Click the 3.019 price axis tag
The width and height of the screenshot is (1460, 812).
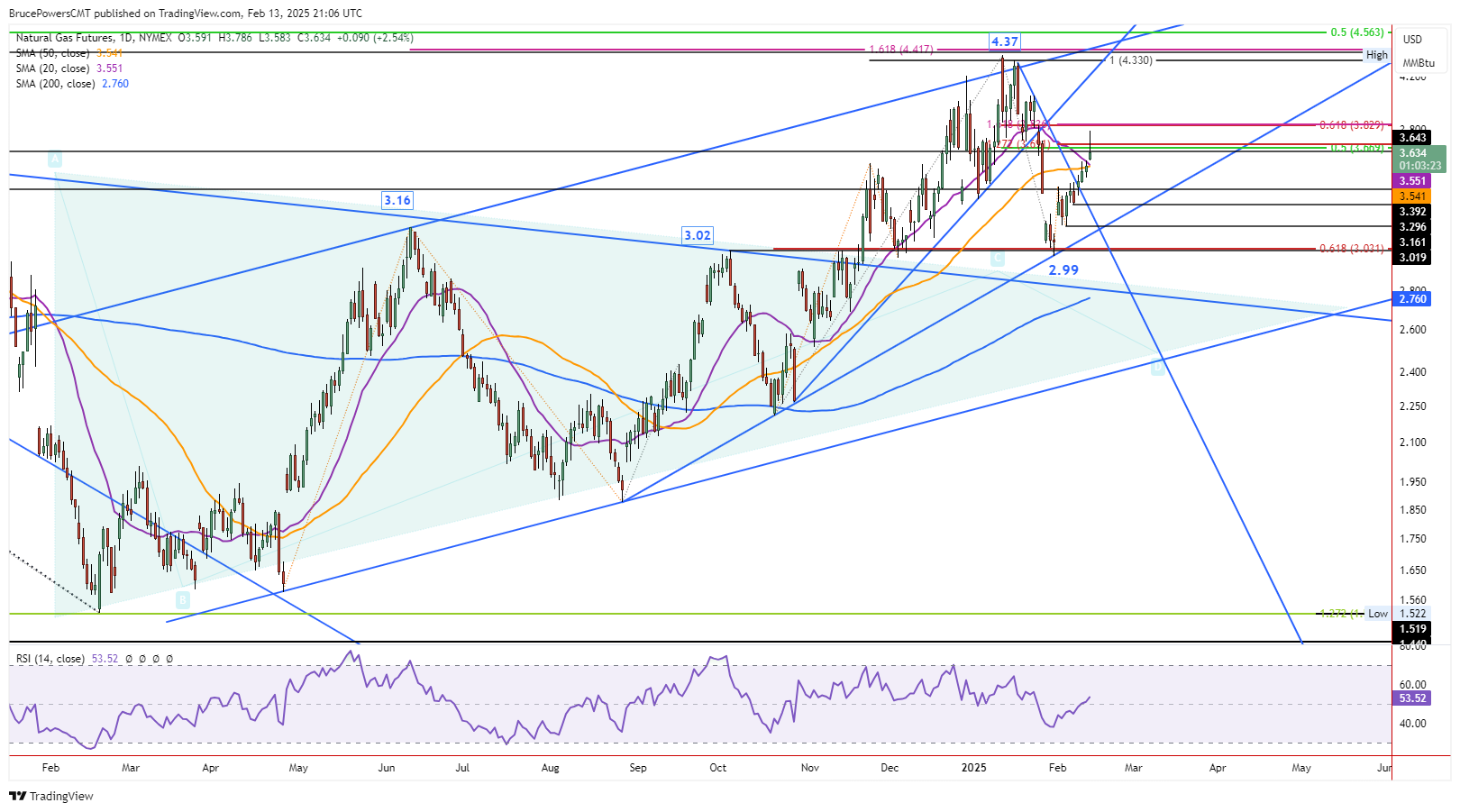click(x=1412, y=258)
